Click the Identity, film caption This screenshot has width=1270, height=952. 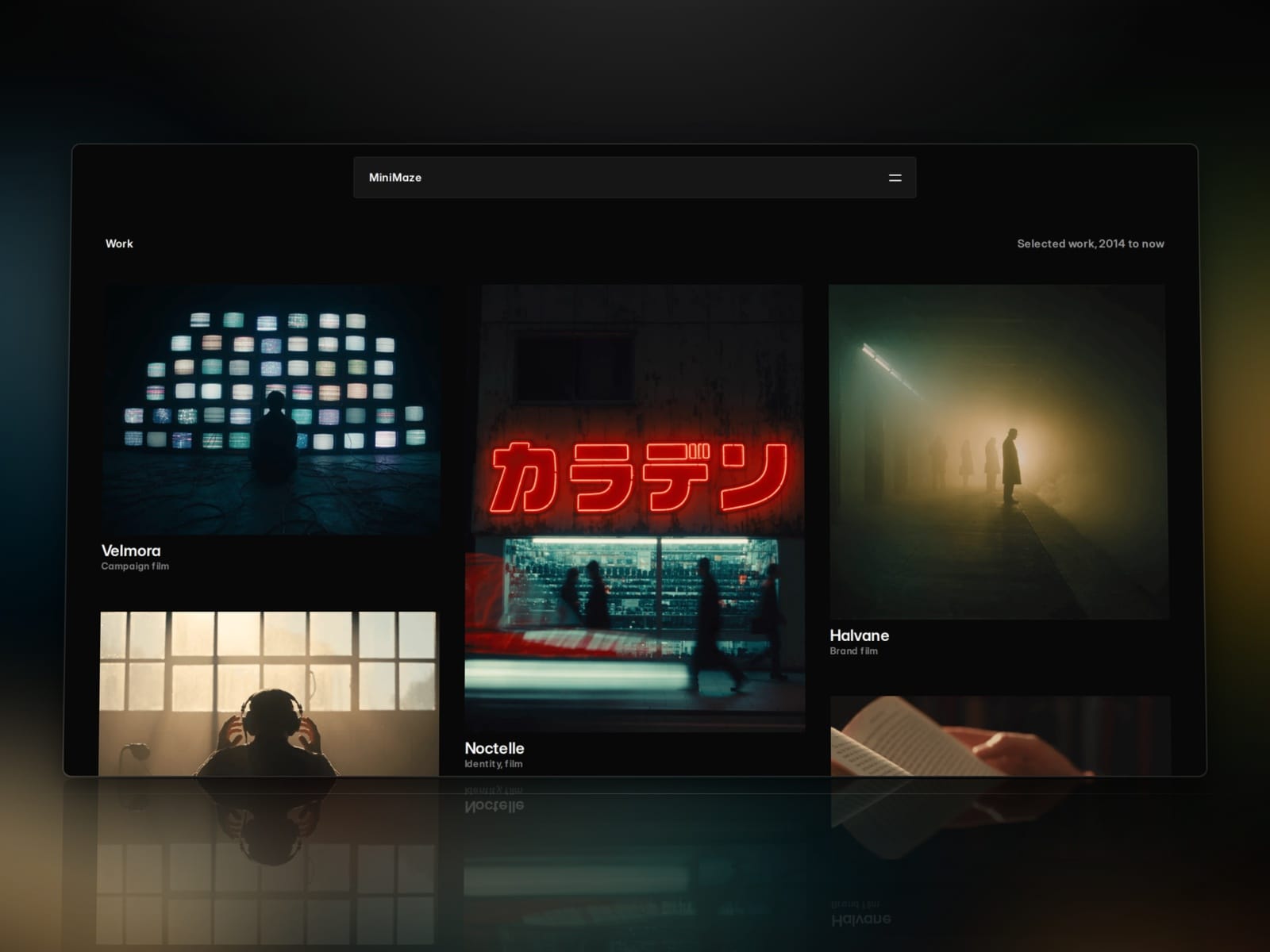(494, 764)
